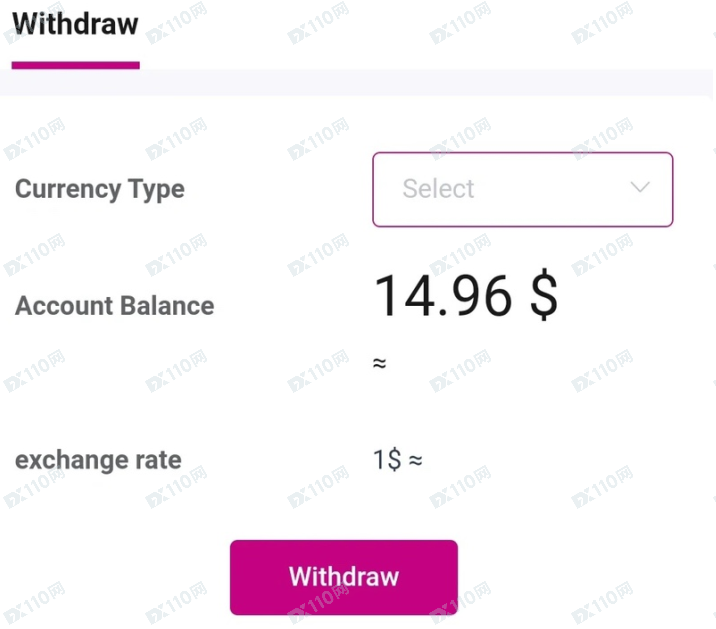Submit with the pink Withdraw button
This screenshot has height=629, width=716.
point(344,577)
